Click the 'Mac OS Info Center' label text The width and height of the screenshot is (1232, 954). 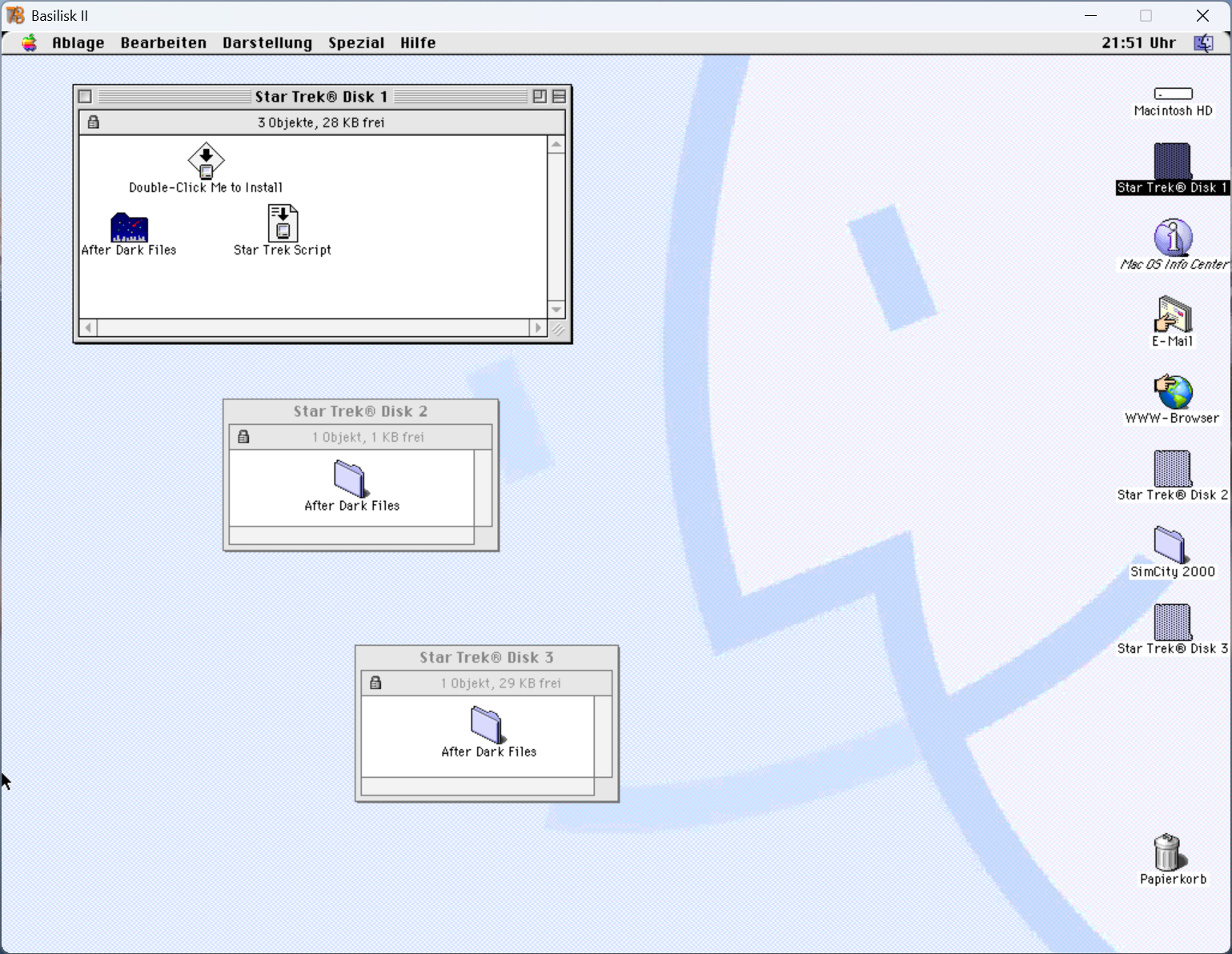(x=1174, y=265)
